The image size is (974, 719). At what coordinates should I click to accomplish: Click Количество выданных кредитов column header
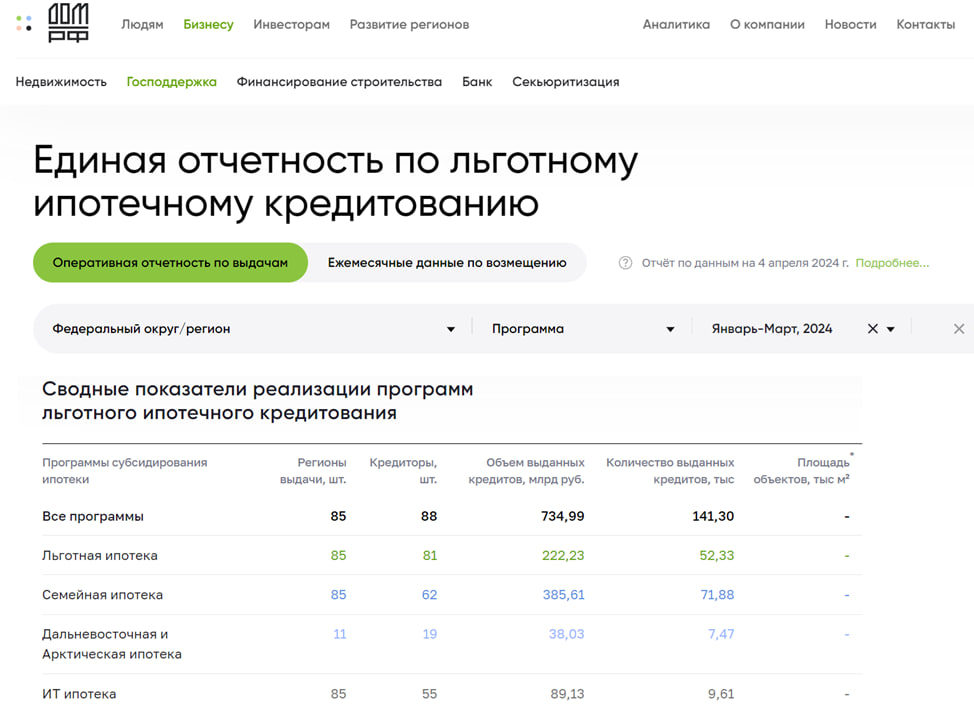[670, 471]
